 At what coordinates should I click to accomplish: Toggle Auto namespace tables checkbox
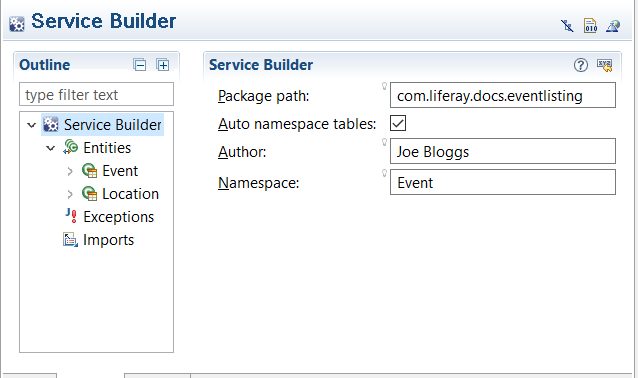(398, 123)
